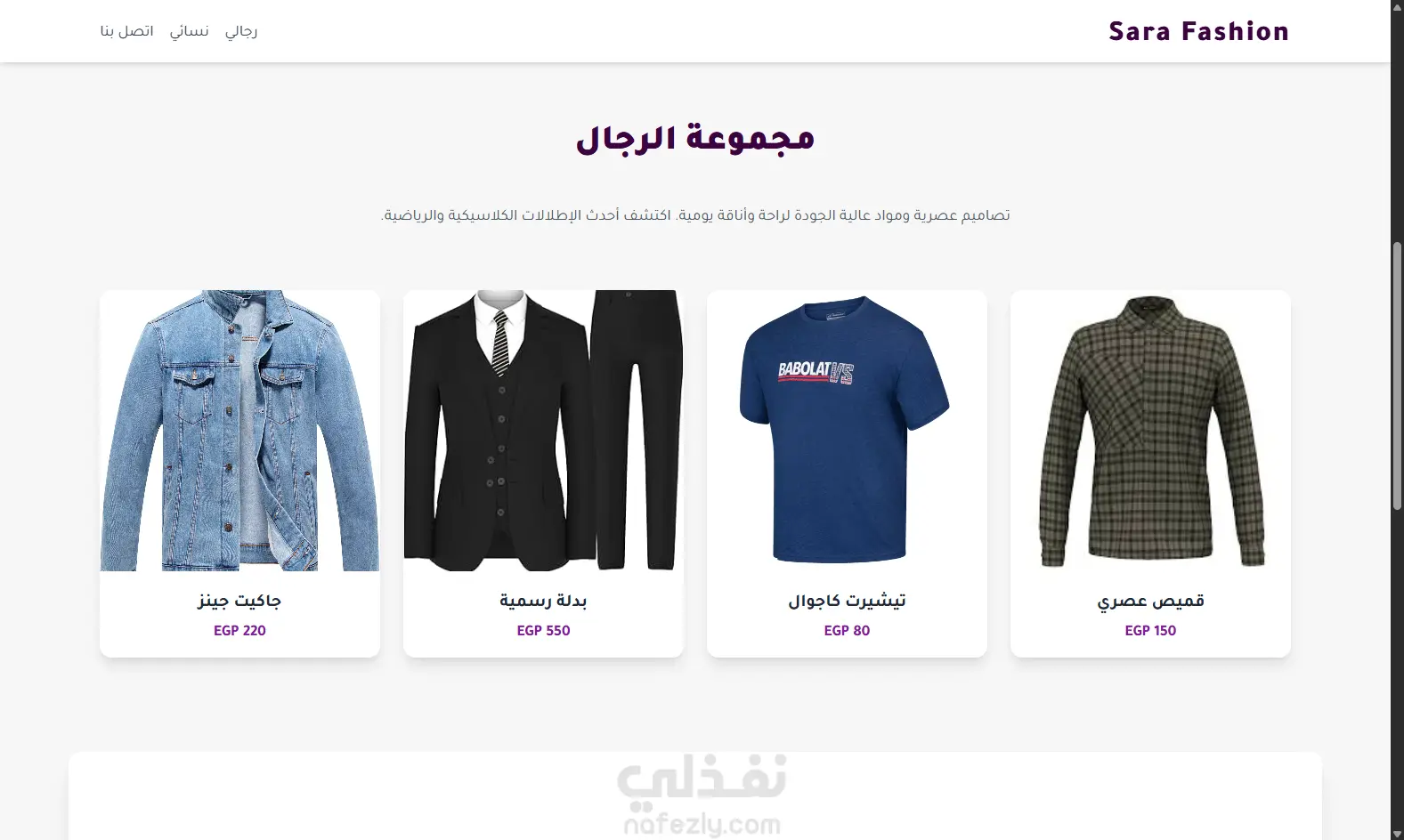Go to اتصل بنا contact page
Image resolution: width=1404 pixels, height=840 pixels.
[126, 31]
